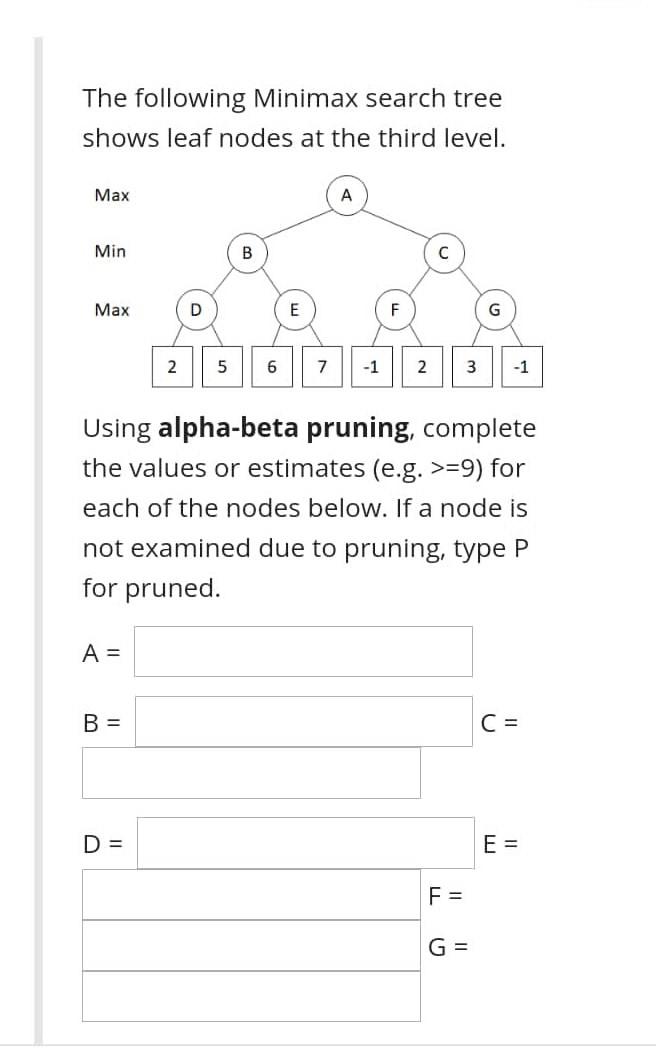Click the leaf box showing 3 under G
This screenshot has height=1059, width=656.
point(471,366)
